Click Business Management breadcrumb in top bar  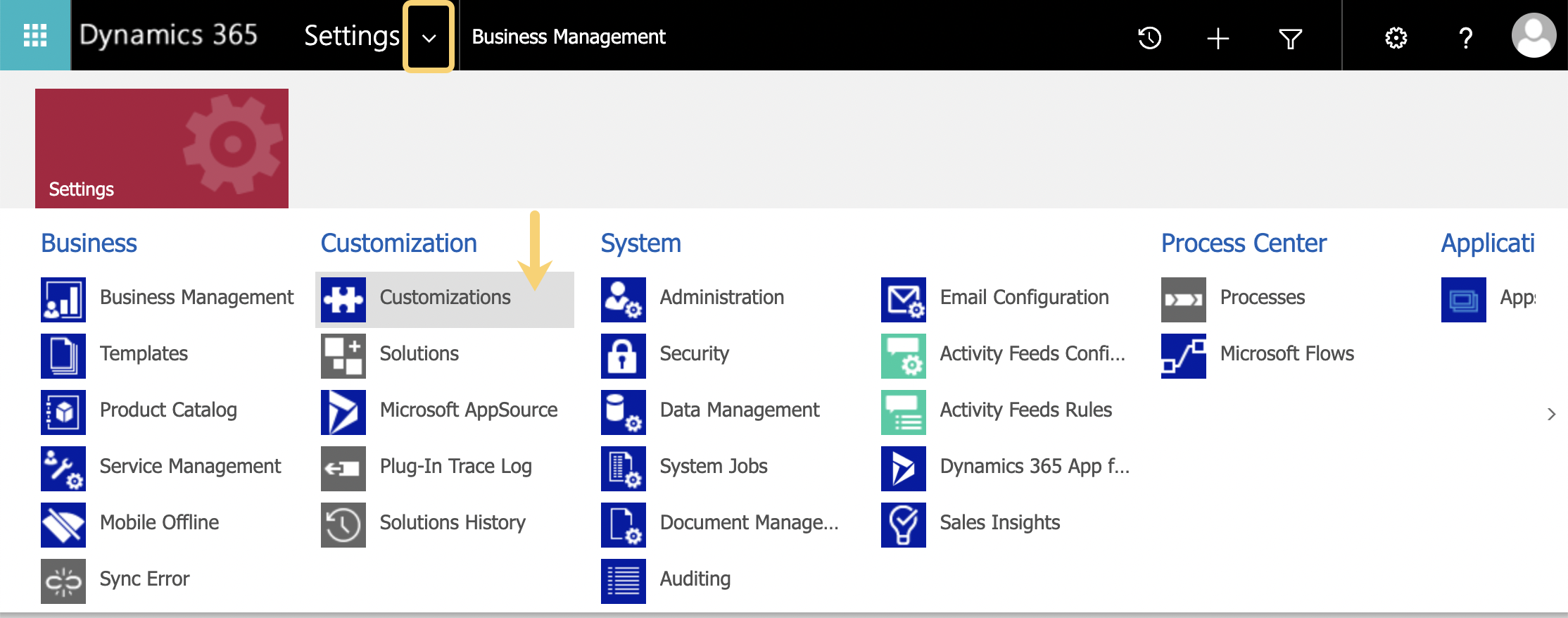[569, 37]
